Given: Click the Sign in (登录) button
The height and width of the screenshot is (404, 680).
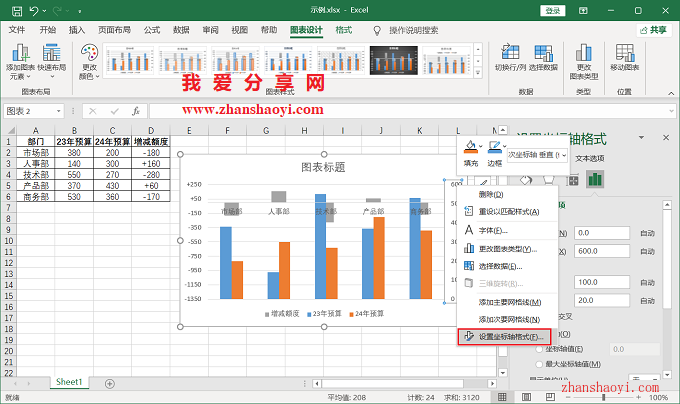Looking at the screenshot, I should pos(552,10).
